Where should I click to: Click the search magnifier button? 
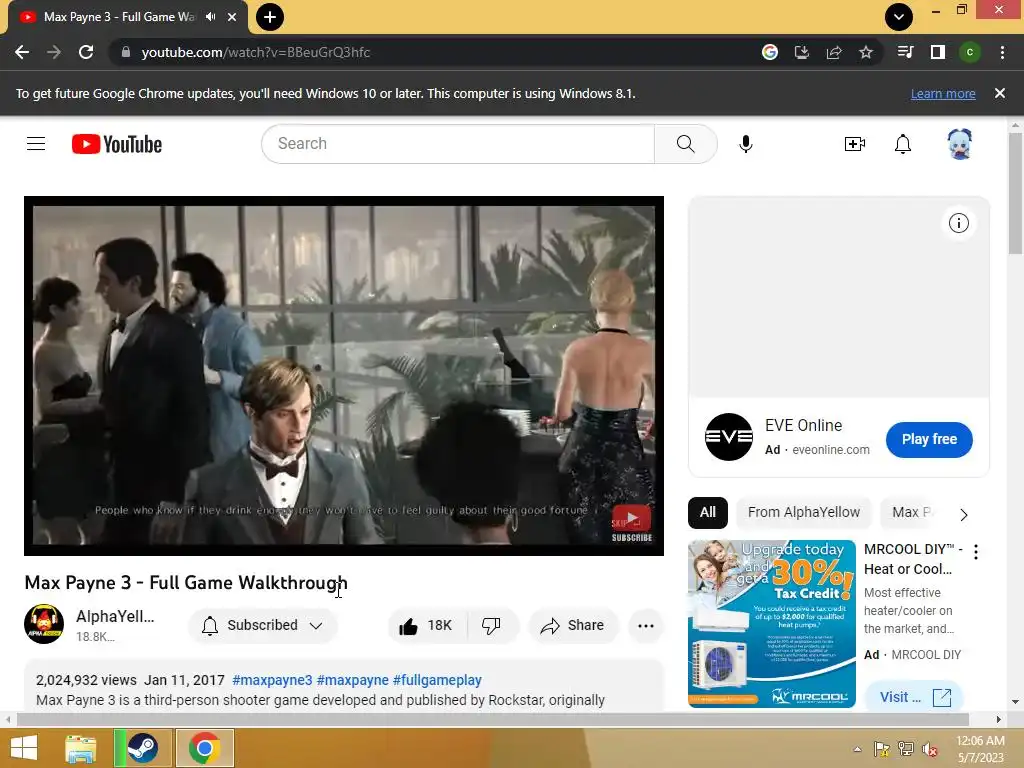coord(685,144)
